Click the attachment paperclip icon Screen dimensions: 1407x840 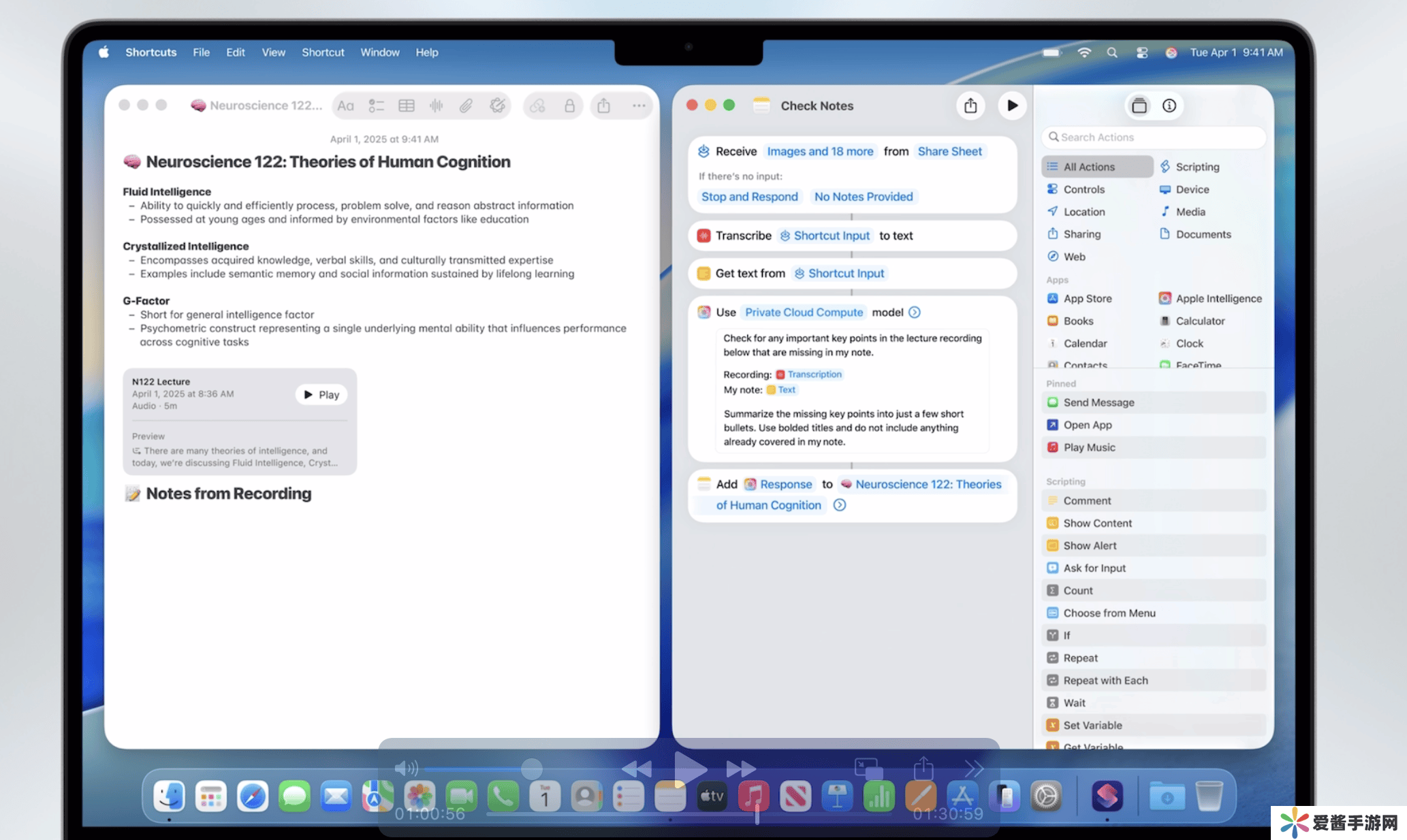466,106
